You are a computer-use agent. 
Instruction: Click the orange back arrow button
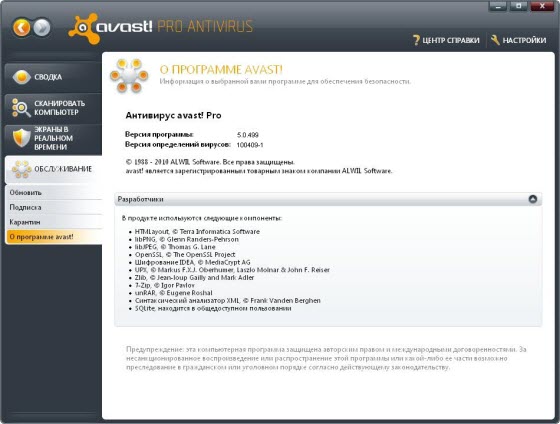click(21, 28)
